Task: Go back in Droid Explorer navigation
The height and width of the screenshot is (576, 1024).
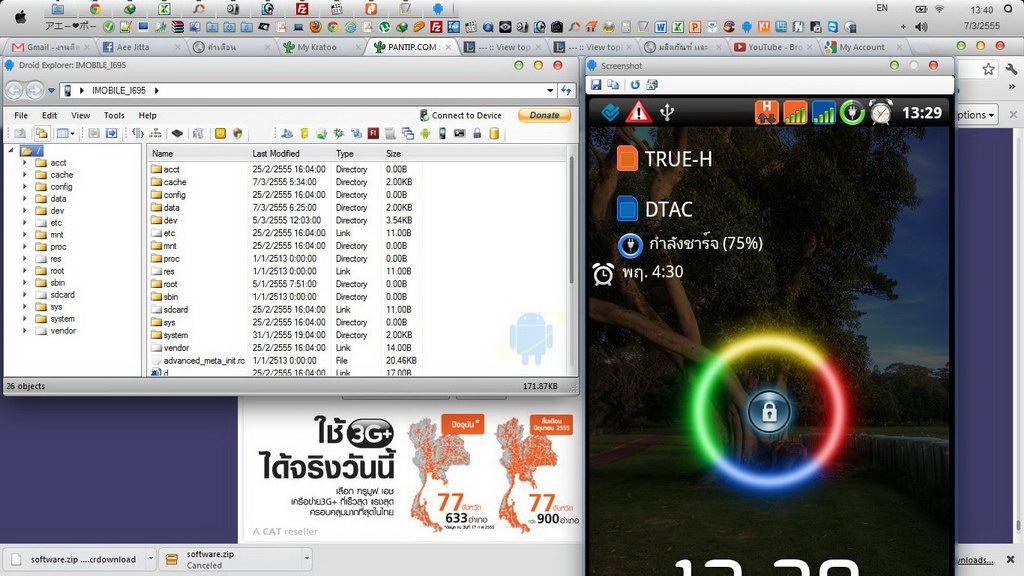Action: click(14, 90)
